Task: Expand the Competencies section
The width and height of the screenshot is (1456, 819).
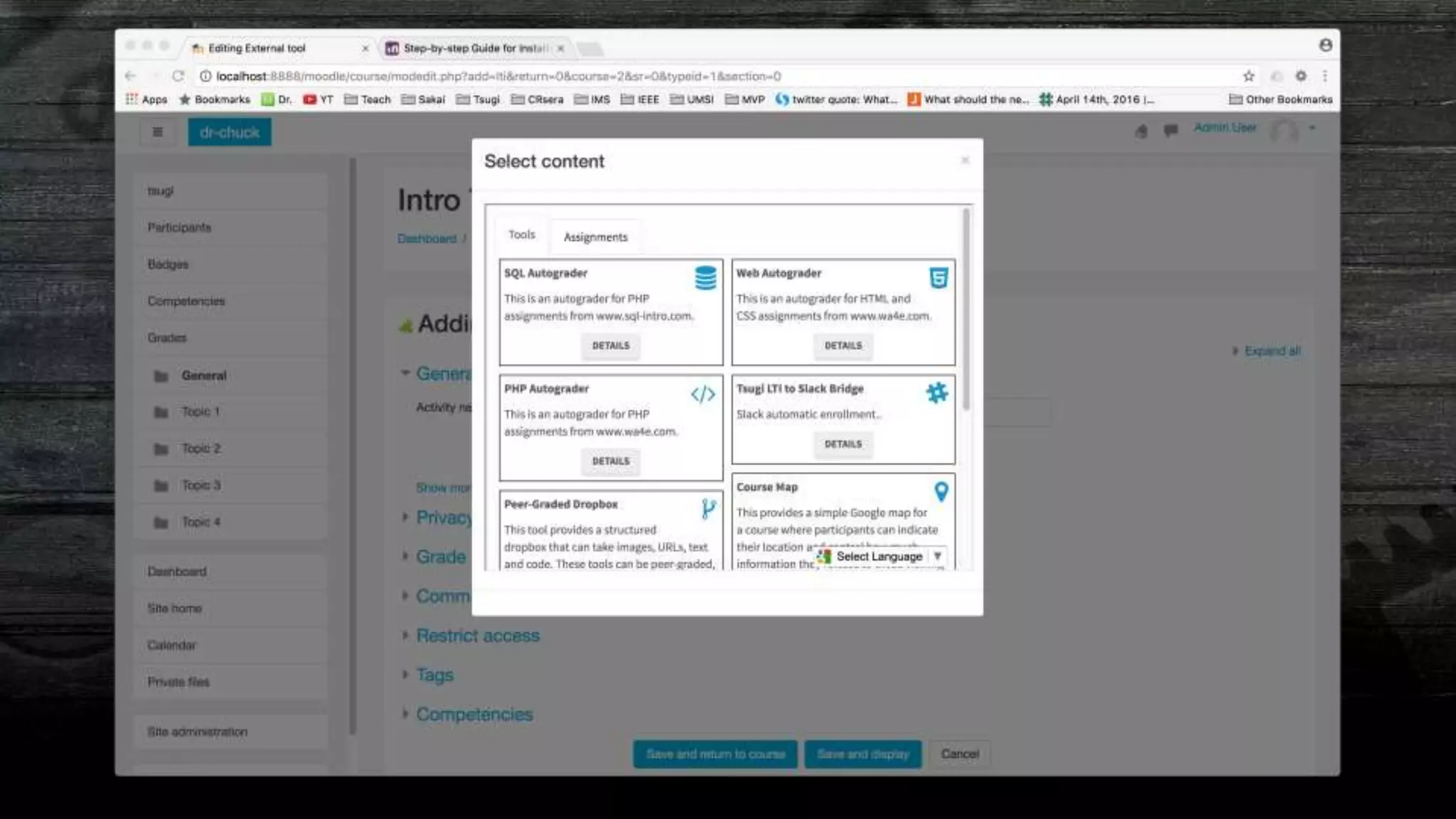Action: [473, 714]
